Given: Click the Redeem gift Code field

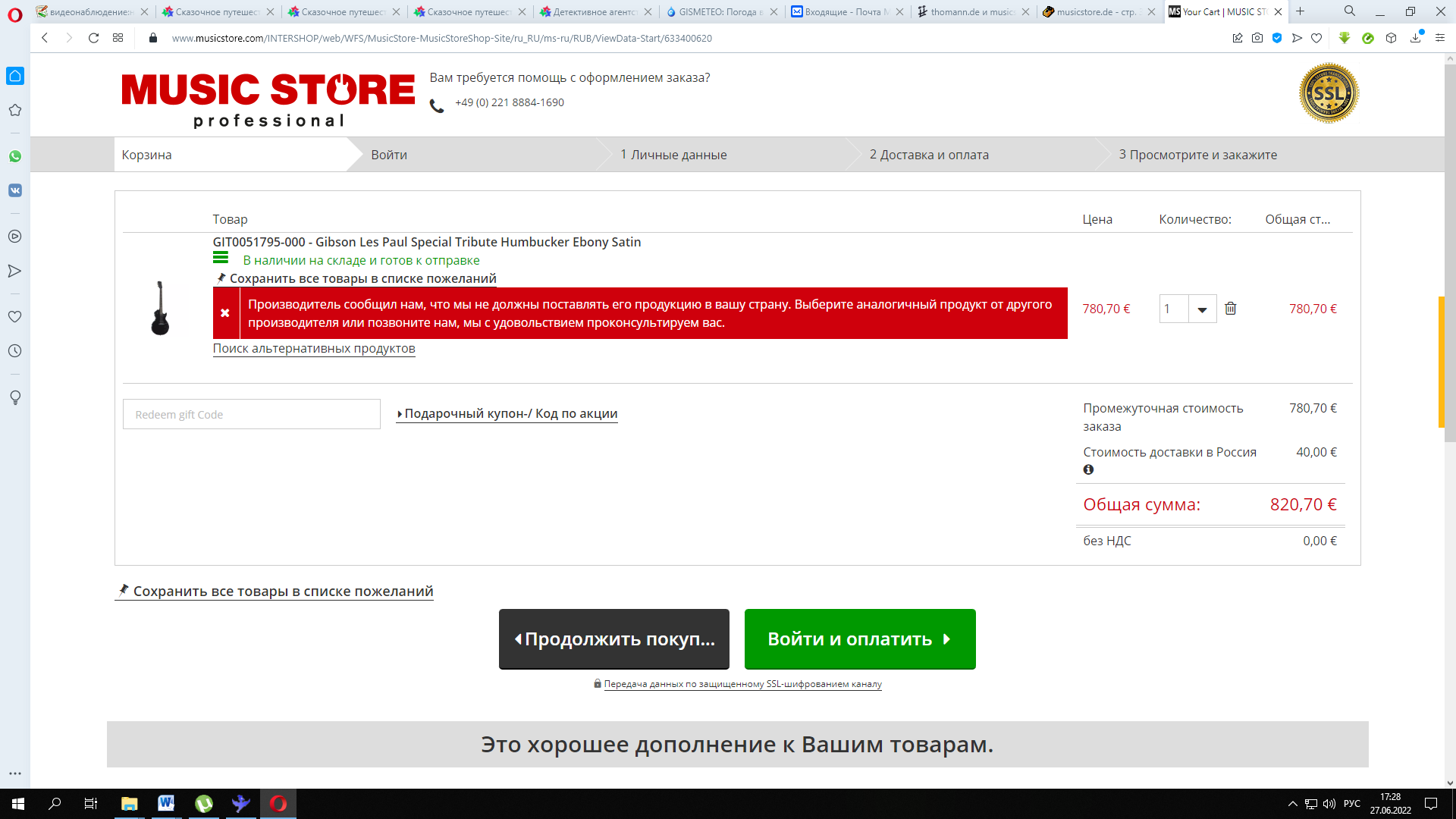Looking at the screenshot, I should [x=251, y=415].
